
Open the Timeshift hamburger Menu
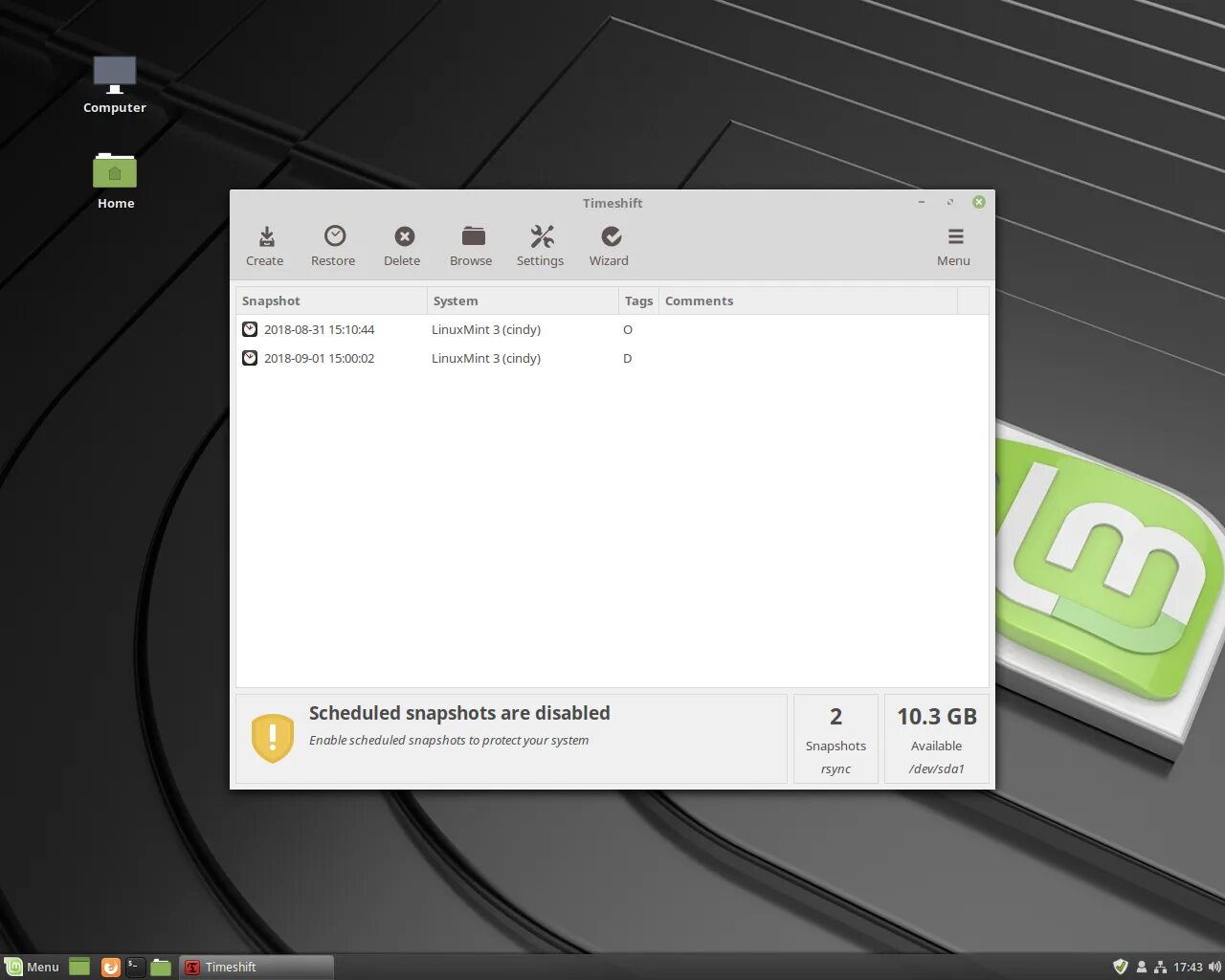point(954,246)
